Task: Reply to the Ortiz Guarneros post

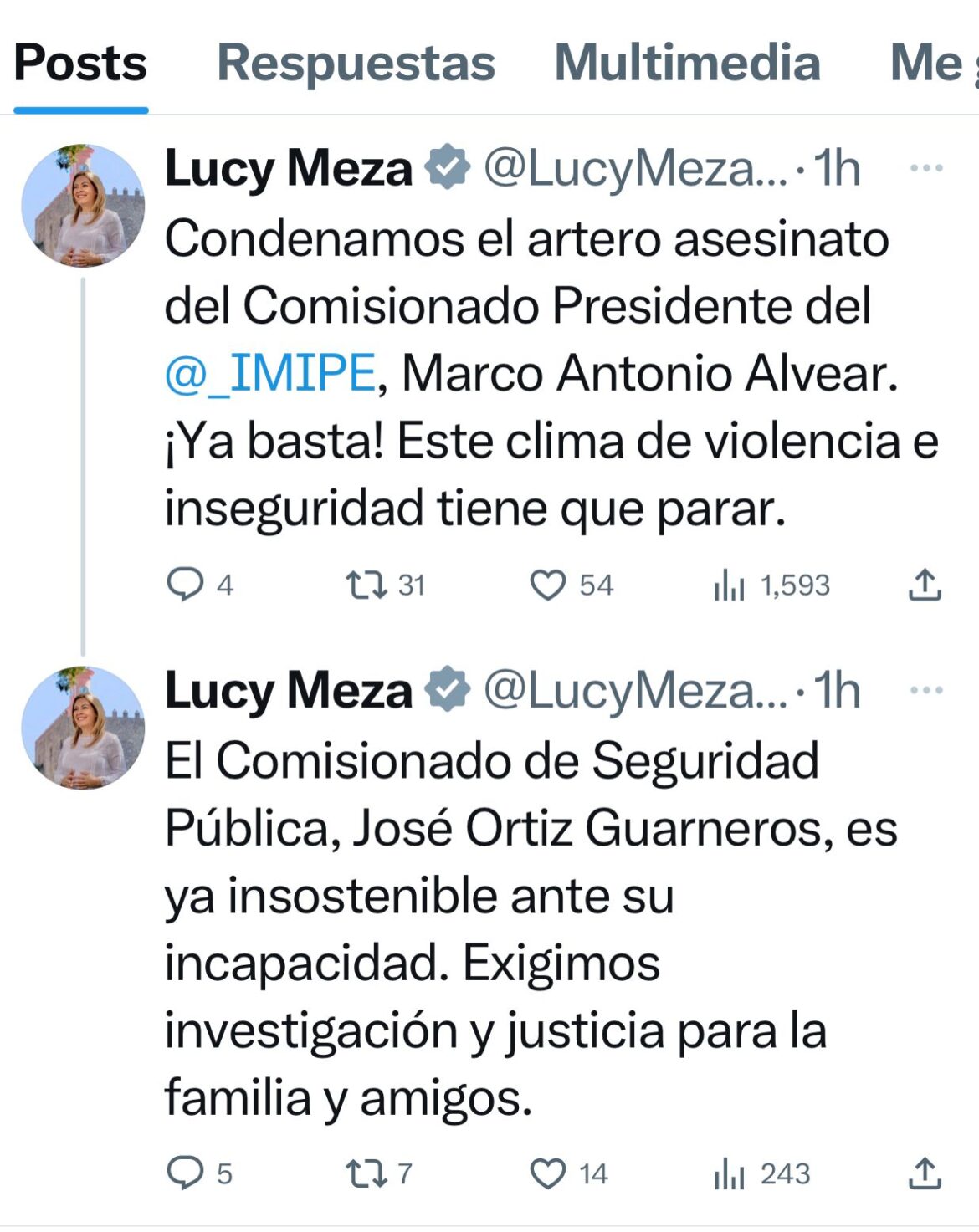Action: point(186,1173)
